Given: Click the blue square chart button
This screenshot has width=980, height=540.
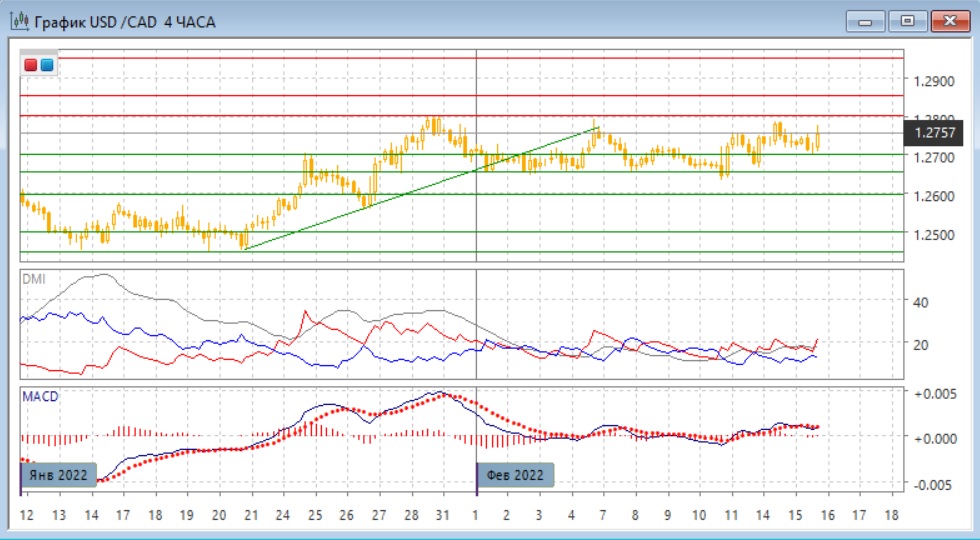Looking at the screenshot, I should coord(46,65).
